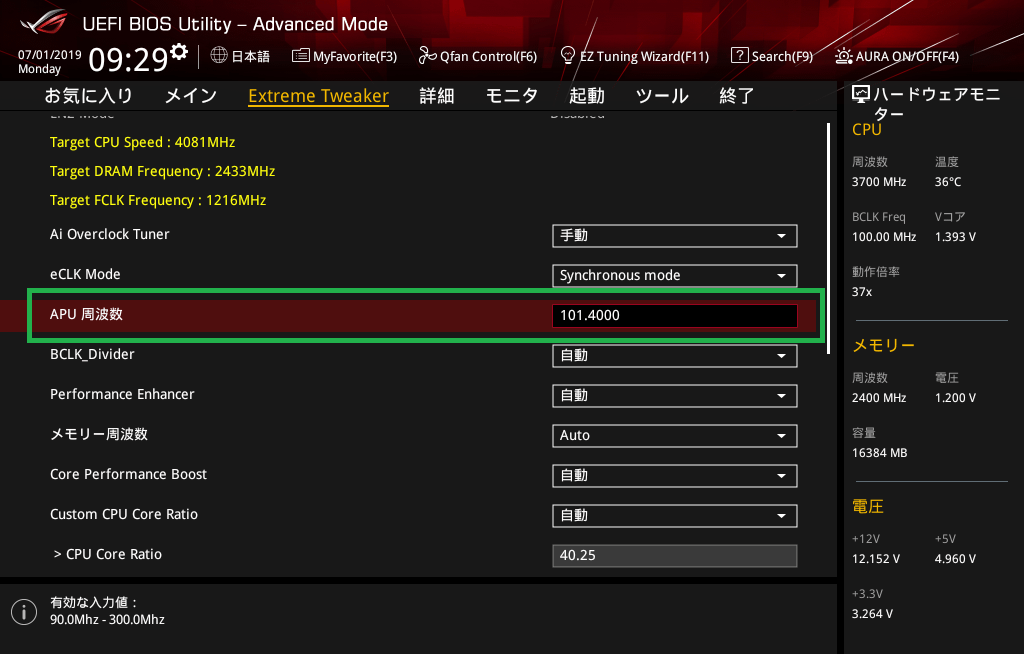
Task: Open the ツール tab
Action: pyautogui.click(x=662, y=96)
